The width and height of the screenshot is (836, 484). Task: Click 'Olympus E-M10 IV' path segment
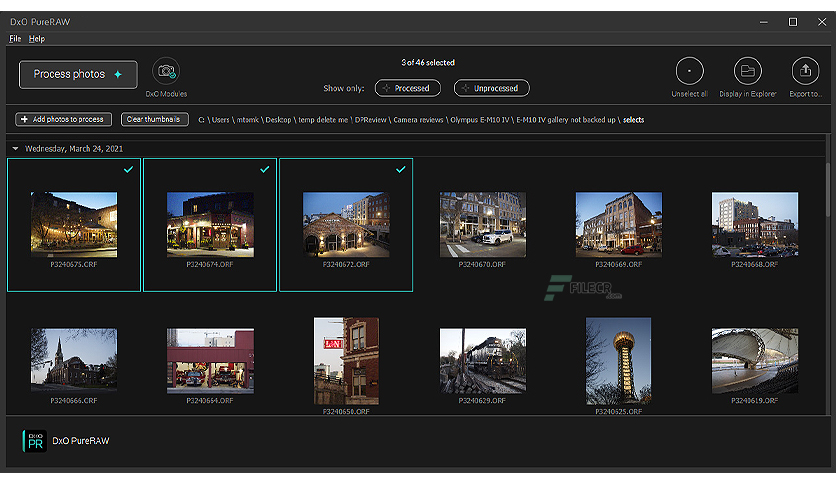(x=480, y=120)
